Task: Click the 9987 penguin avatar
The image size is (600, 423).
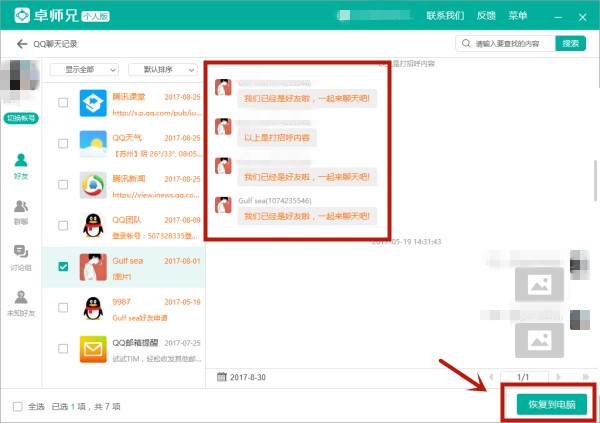Action: pyautogui.click(x=93, y=308)
